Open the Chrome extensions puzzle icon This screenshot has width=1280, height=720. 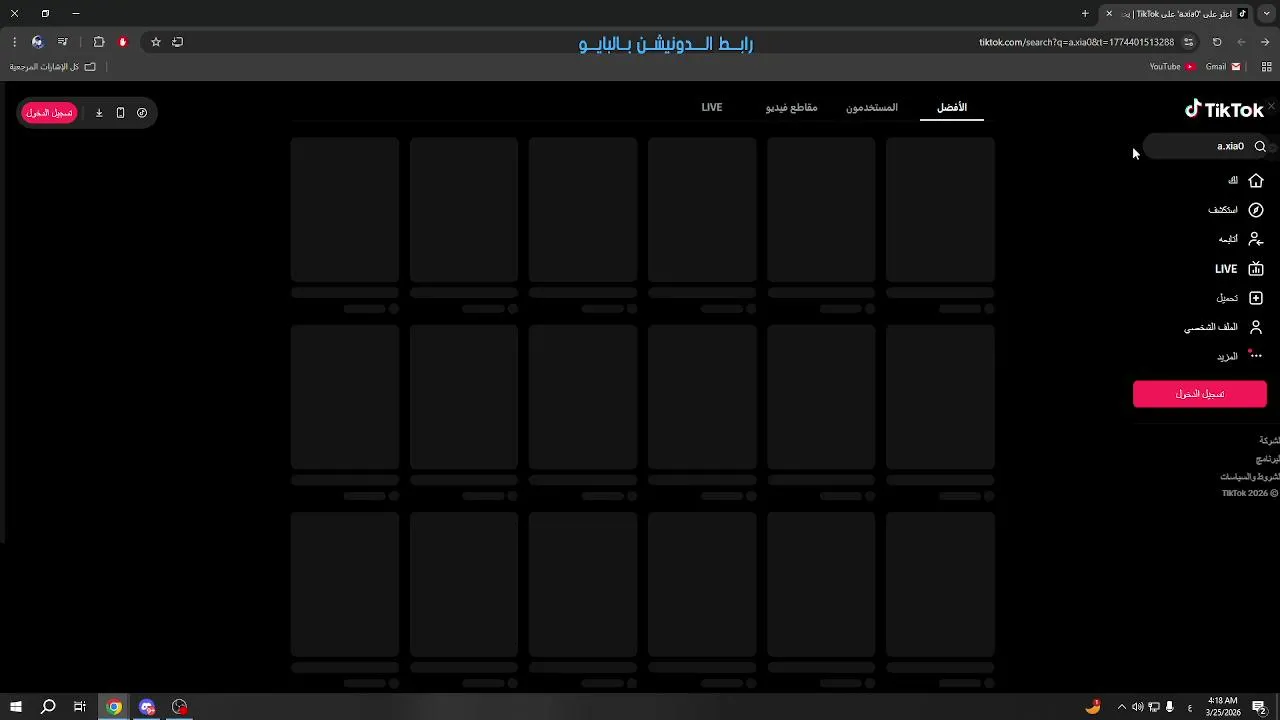point(99,42)
